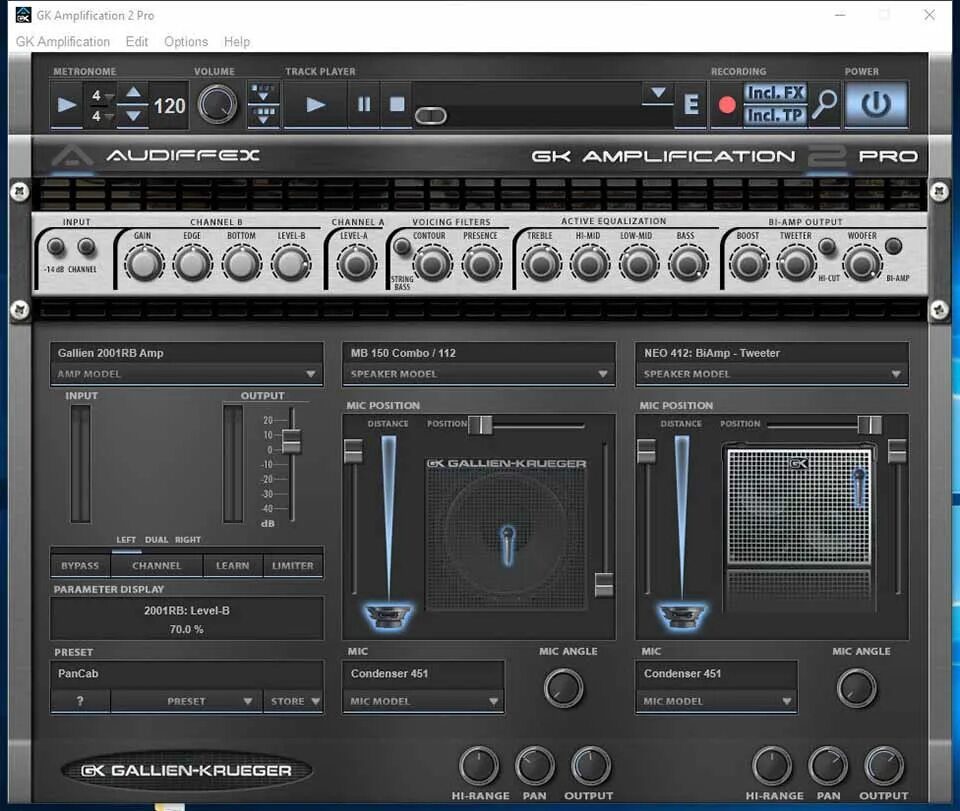The image size is (960, 811).
Task: Open the Options menu
Action: [186, 41]
